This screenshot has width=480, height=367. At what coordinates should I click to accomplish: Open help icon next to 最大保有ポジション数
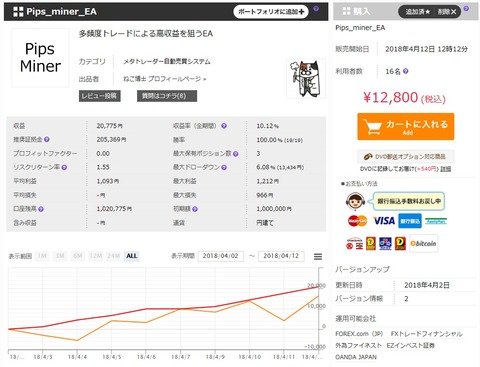pyautogui.click(x=236, y=154)
